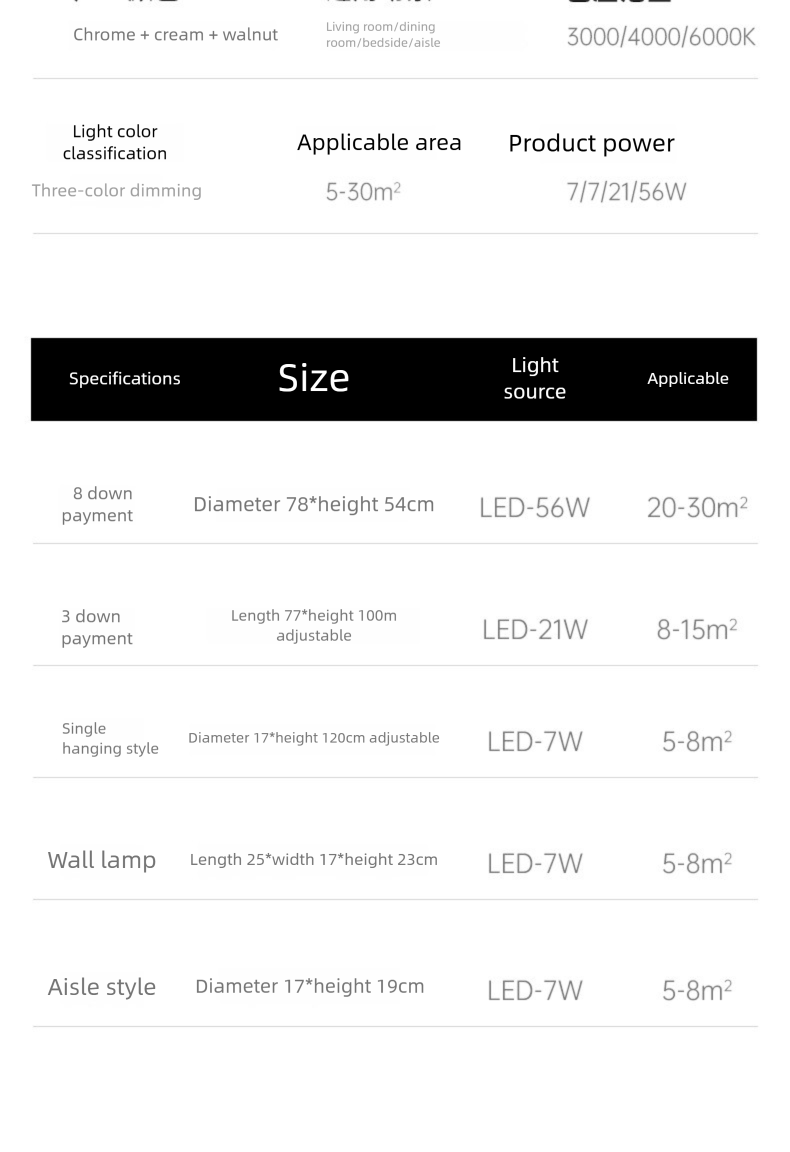Click the "Light source" column header
This screenshot has width=790, height=1152.
[534, 378]
